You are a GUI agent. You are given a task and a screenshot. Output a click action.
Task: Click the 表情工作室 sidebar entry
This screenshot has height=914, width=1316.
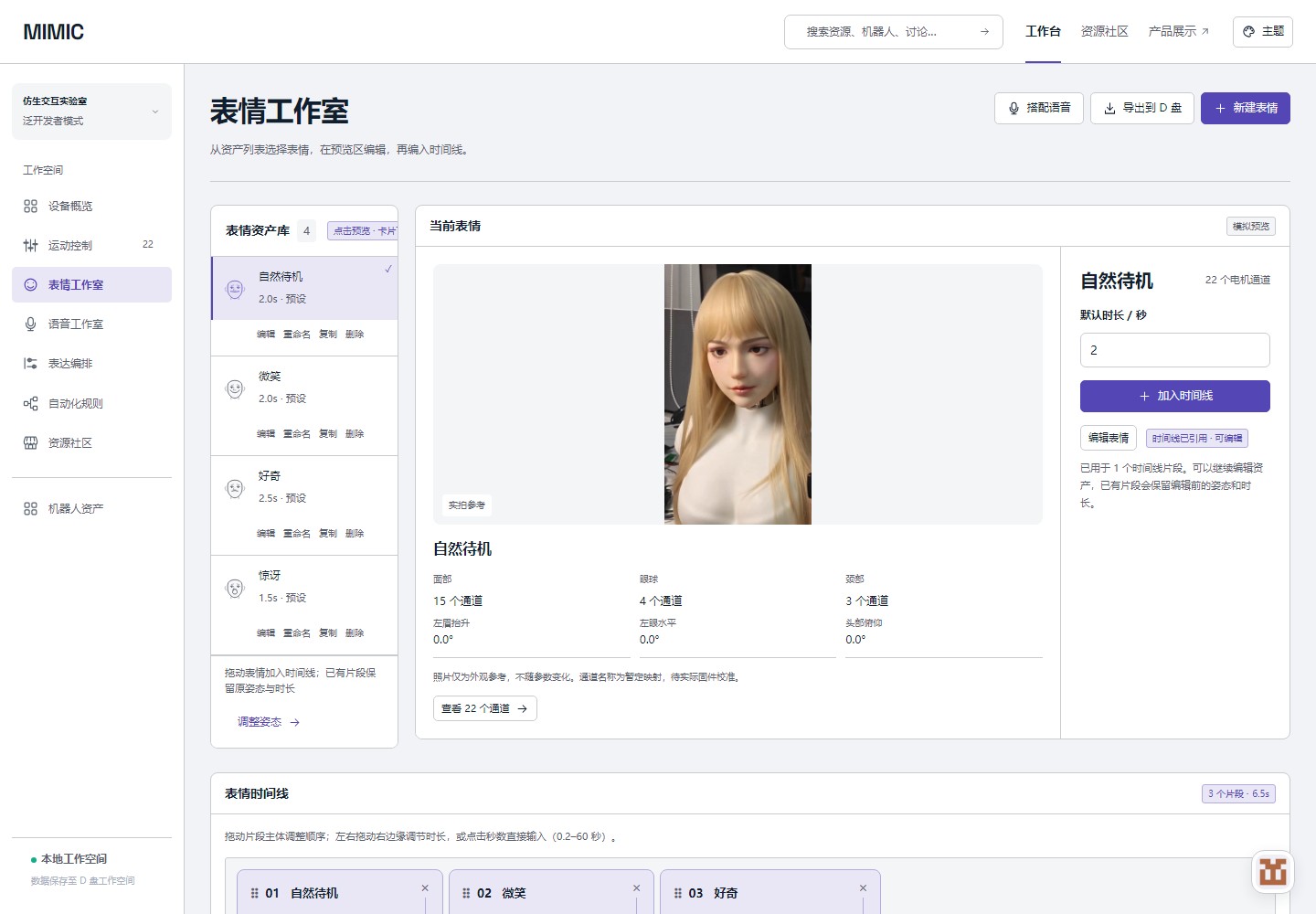pyautogui.click(x=91, y=284)
